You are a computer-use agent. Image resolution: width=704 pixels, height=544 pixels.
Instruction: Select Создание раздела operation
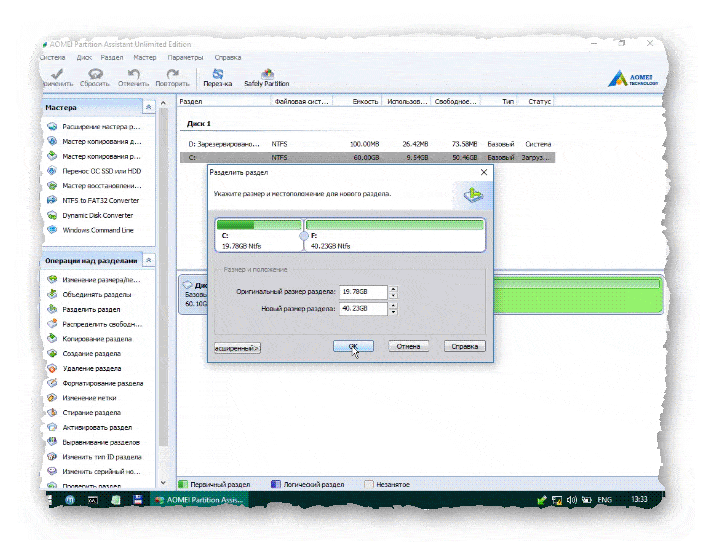click(84, 354)
